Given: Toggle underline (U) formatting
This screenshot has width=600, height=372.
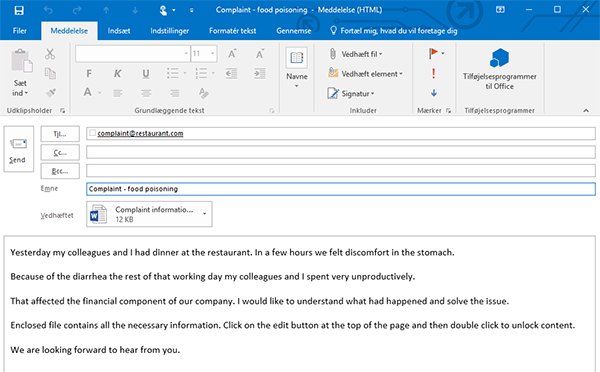Looking at the screenshot, I should [x=146, y=73].
